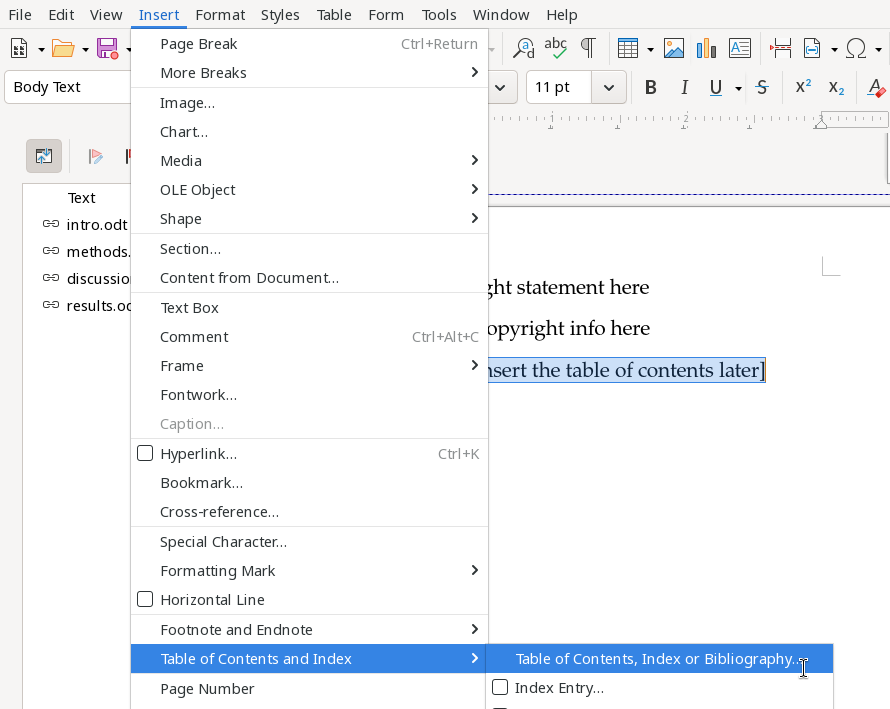Open the Media submenu
890x709 pixels.
309,161
